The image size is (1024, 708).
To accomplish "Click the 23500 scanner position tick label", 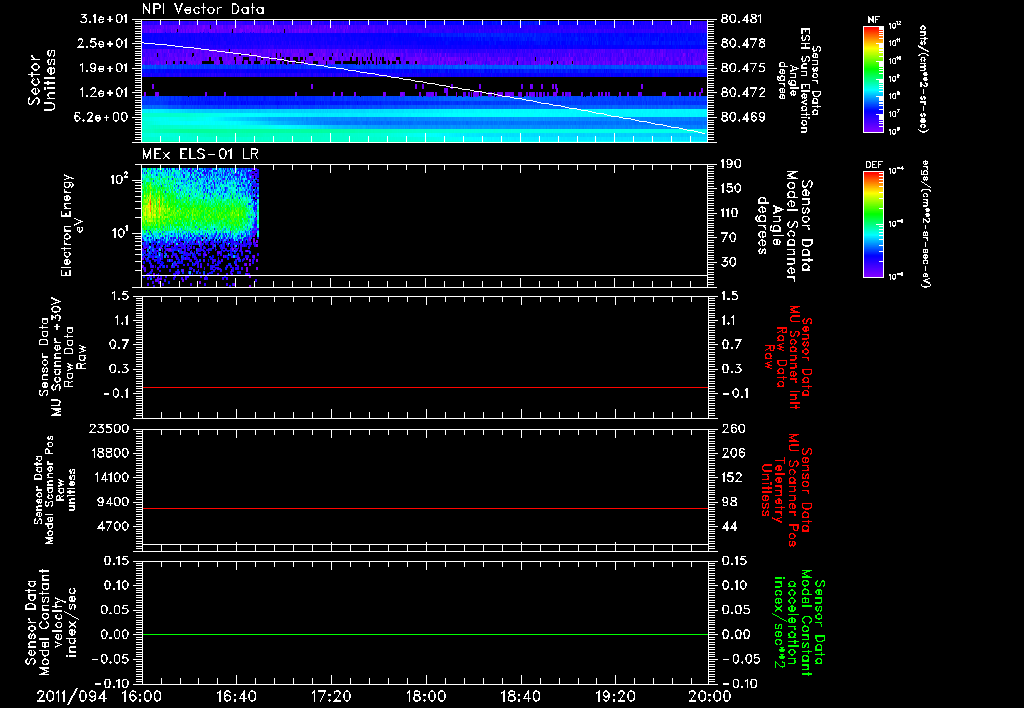I will click(110, 428).
